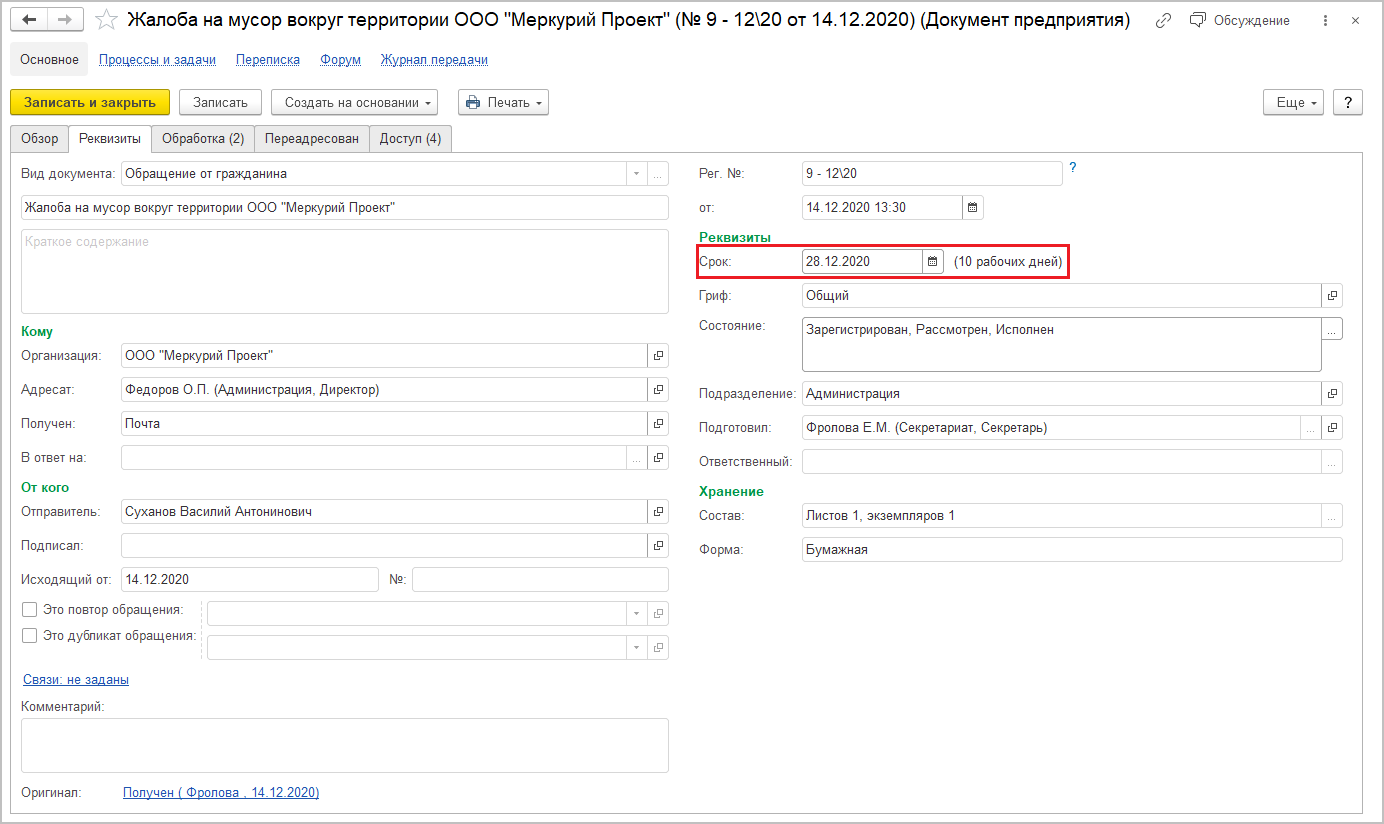
Task: Open help with the question mark button
Action: pos(1348,102)
